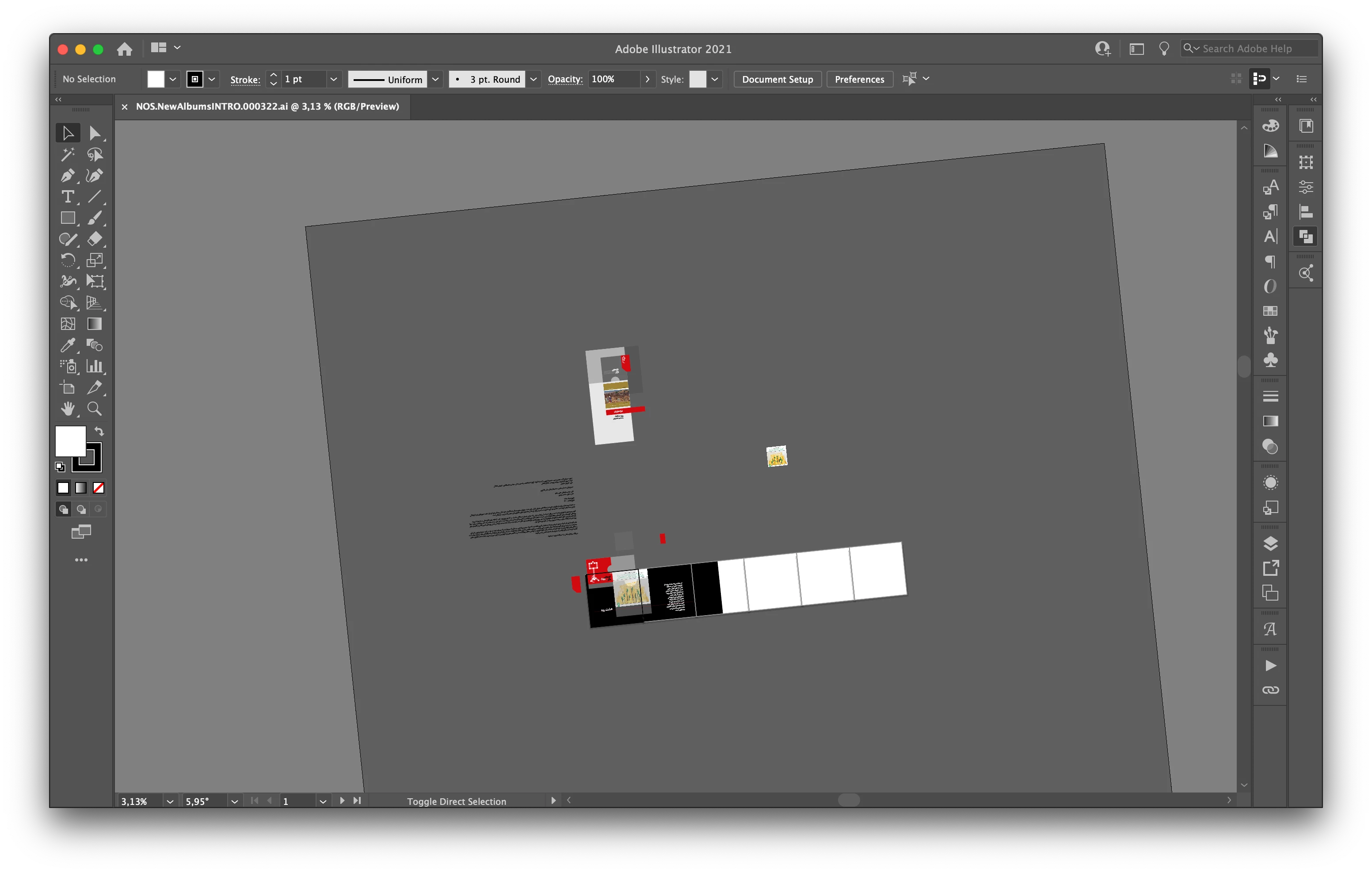Screen dimensions: 1372x873
Task: Select the Magic Wand tool
Action: pyautogui.click(x=67, y=154)
